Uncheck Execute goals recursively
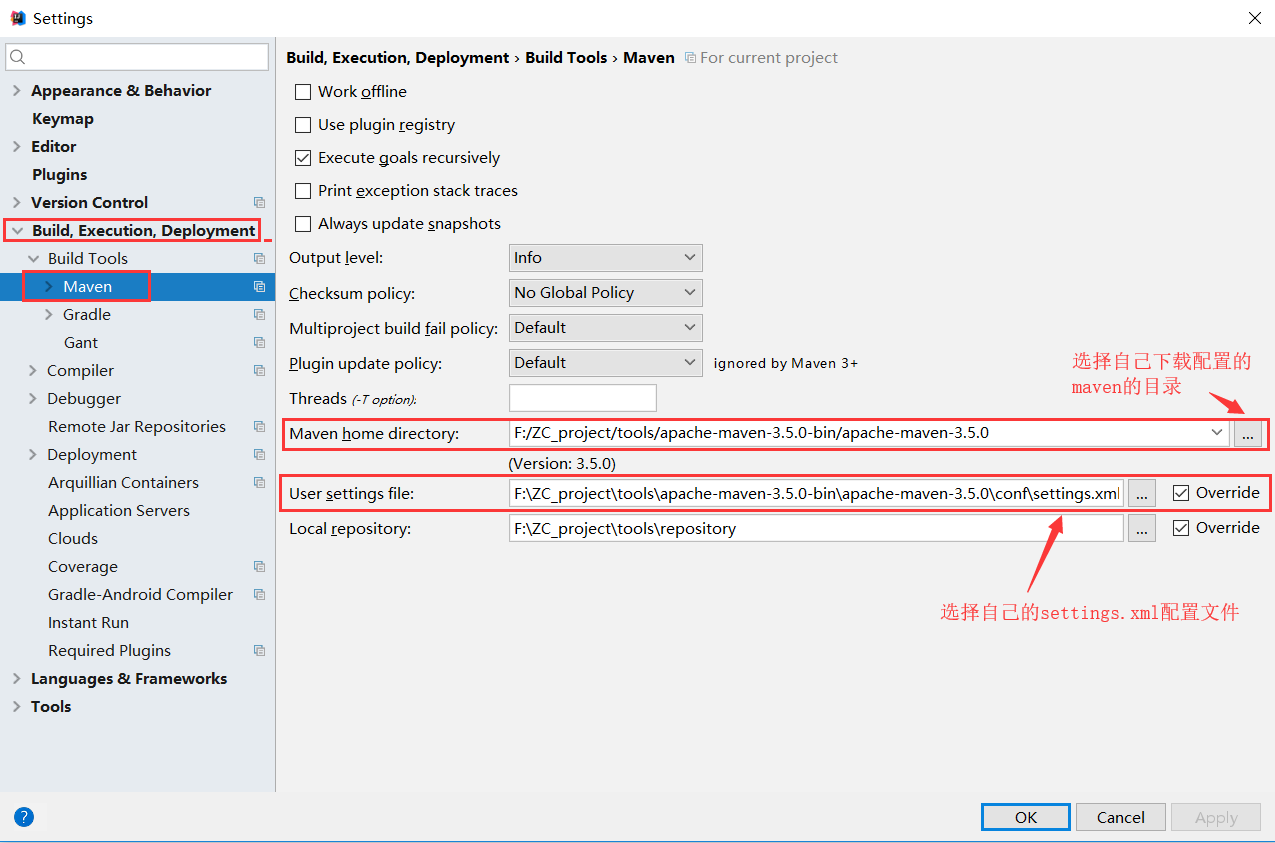 point(303,157)
